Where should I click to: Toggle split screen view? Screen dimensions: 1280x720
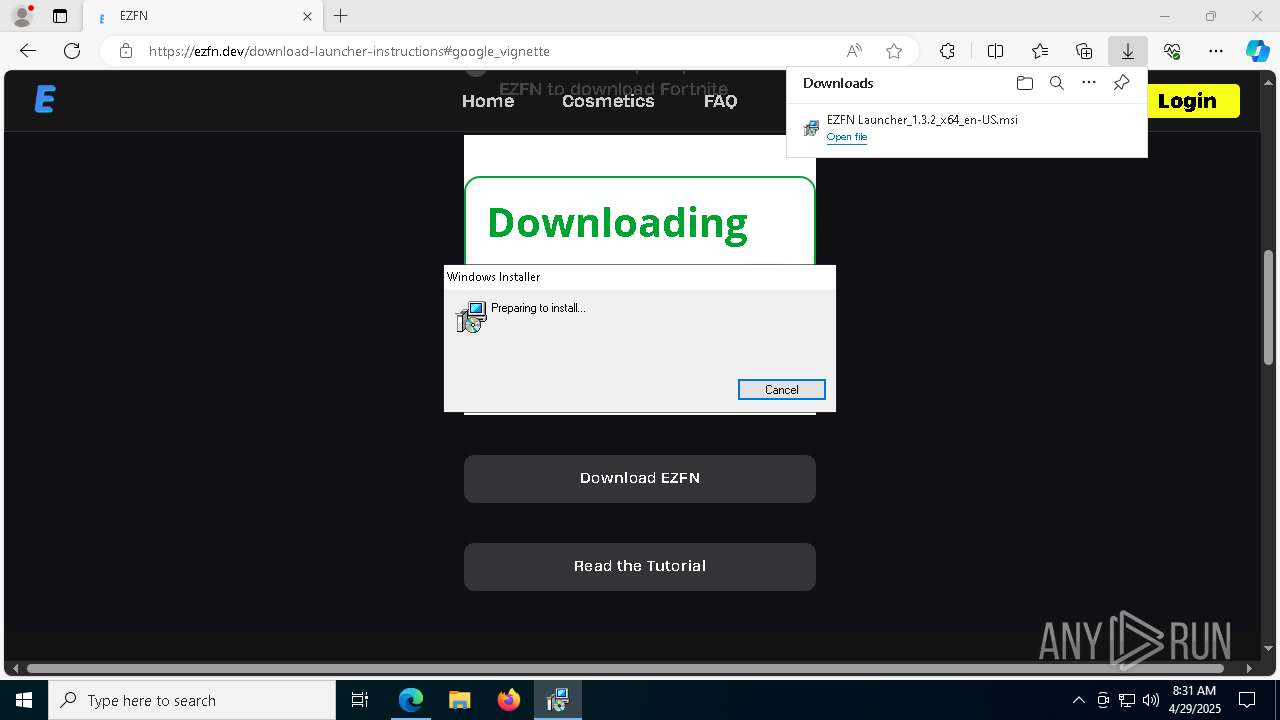(x=996, y=51)
